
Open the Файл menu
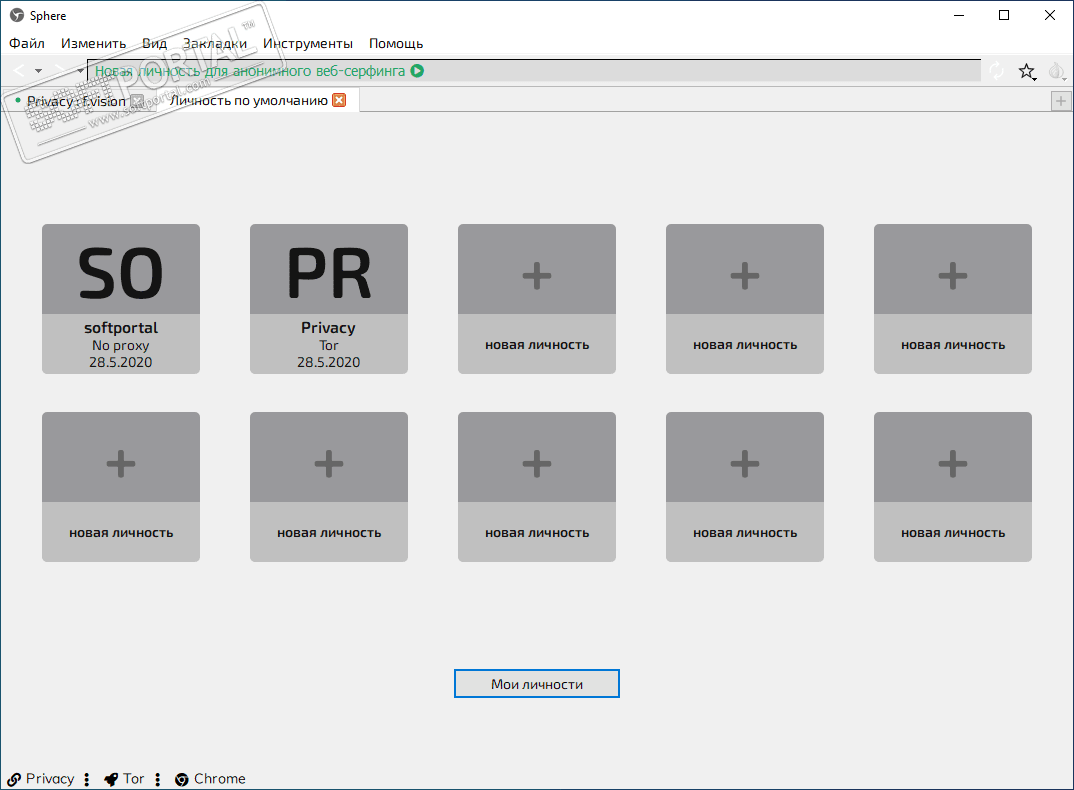point(27,43)
